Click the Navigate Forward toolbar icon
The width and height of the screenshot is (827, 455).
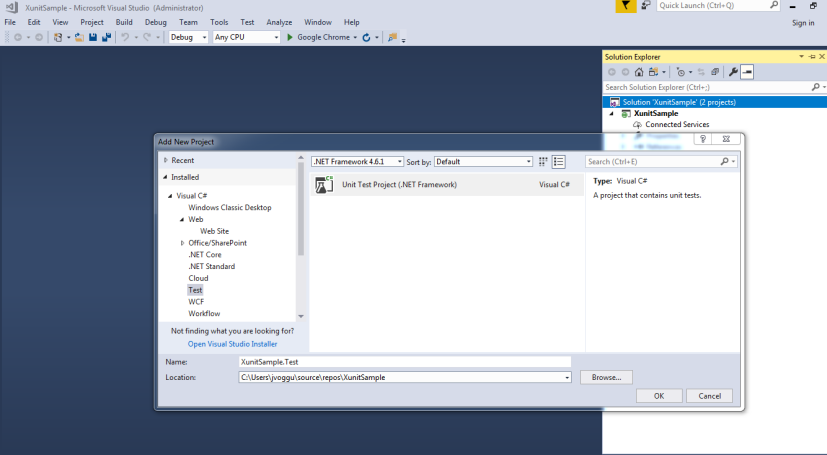tap(39, 37)
